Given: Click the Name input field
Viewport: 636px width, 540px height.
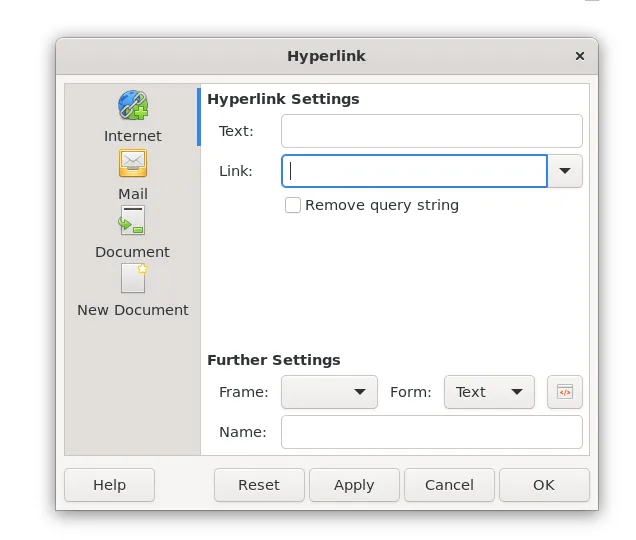Looking at the screenshot, I should (x=431, y=432).
